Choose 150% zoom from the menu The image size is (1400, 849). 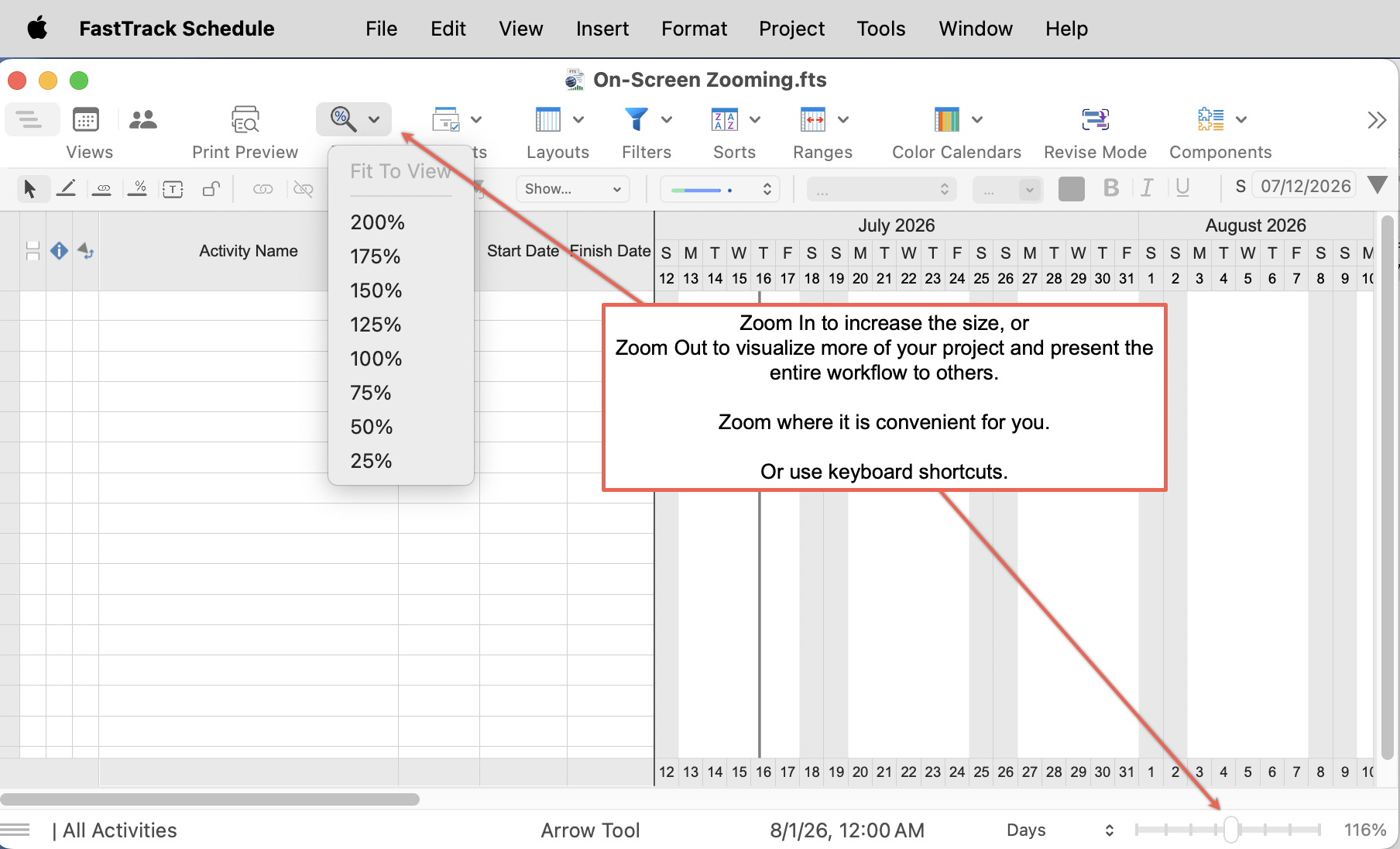(x=401, y=290)
